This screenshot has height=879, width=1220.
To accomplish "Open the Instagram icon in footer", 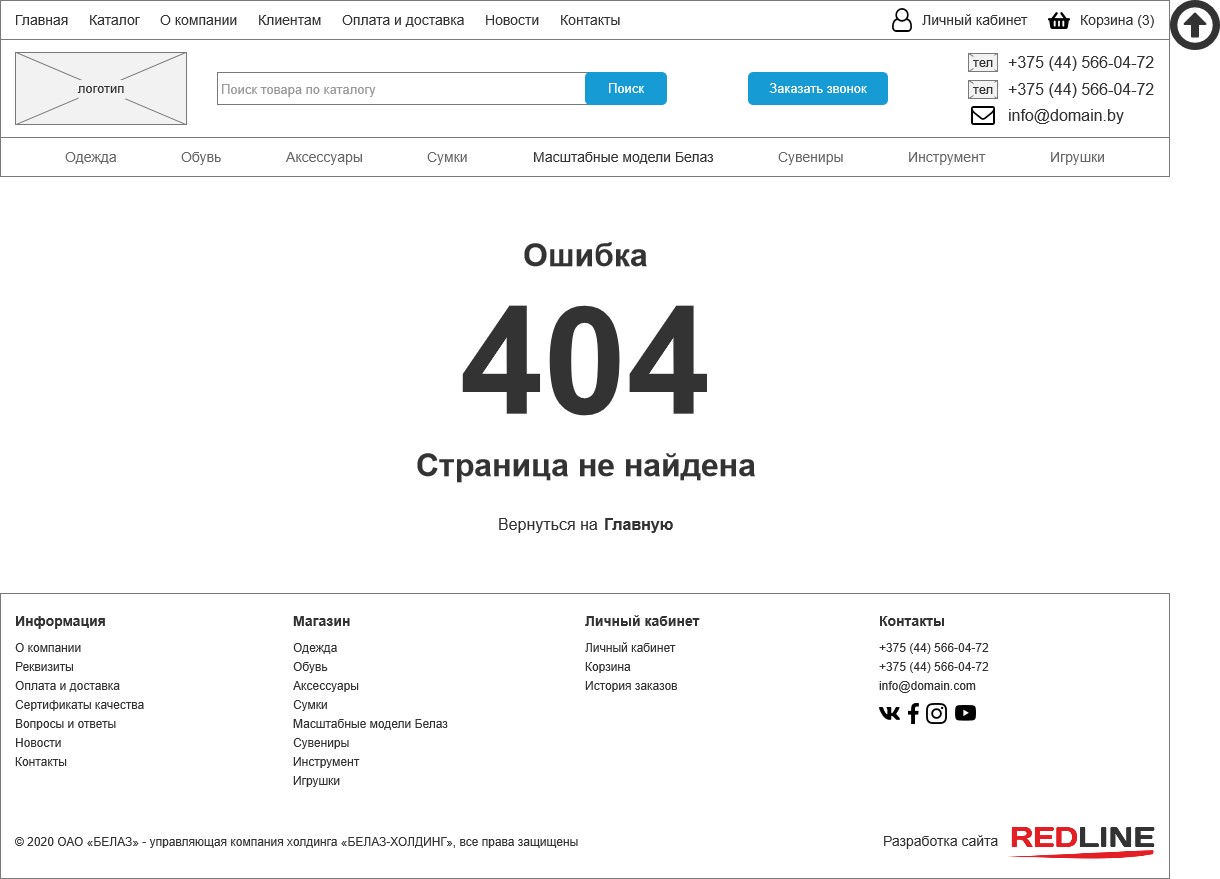I will click(x=936, y=713).
